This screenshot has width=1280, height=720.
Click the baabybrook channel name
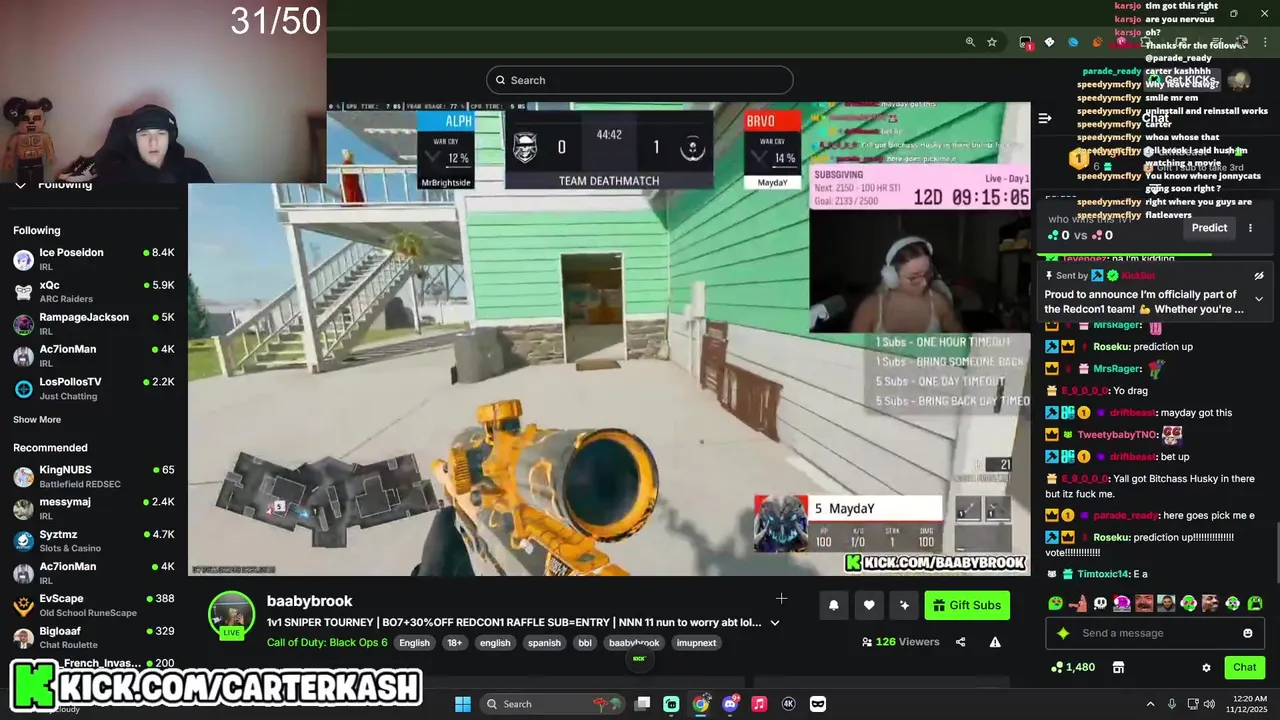(309, 601)
